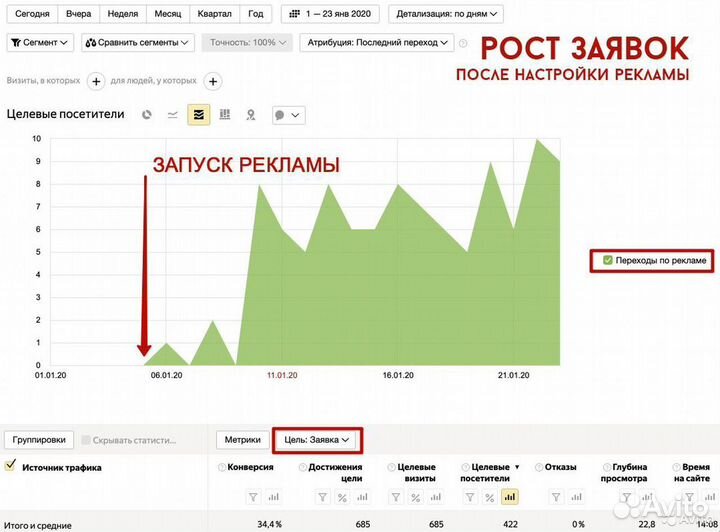This screenshot has width=720, height=532.
Task: Toggle Скрывать статисти... checkbox
Action: pyautogui.click(x=86, y=440)
